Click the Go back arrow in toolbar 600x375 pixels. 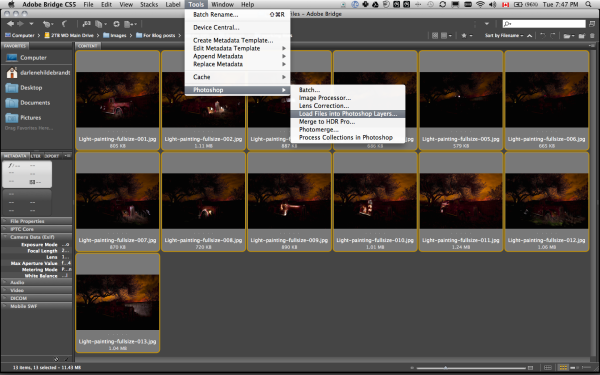[10, 24]
